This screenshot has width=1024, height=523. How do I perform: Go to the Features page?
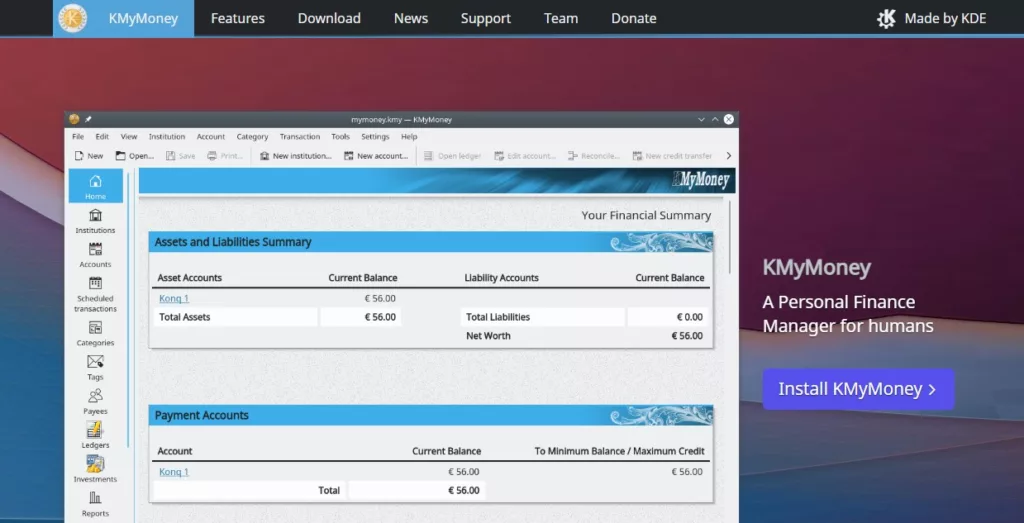238,18
